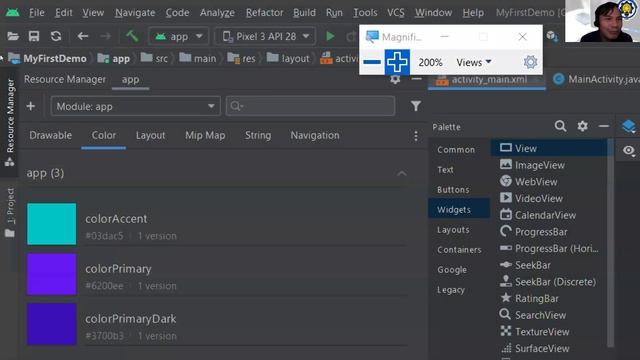Viewport: 640px width, 360px height.
Task: Open the 1: Project side tool window
Action: 10,213
